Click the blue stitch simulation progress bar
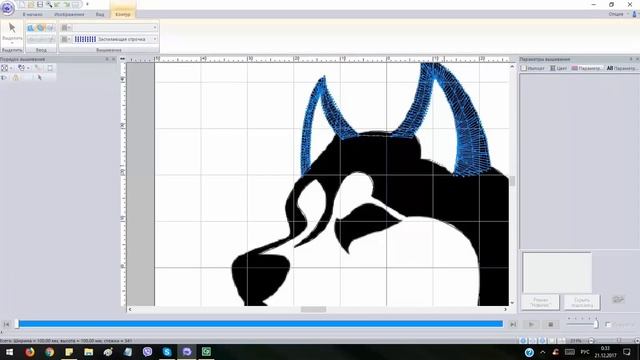The image size is (640, 360). pyautogui.click(x=261, y=324)
